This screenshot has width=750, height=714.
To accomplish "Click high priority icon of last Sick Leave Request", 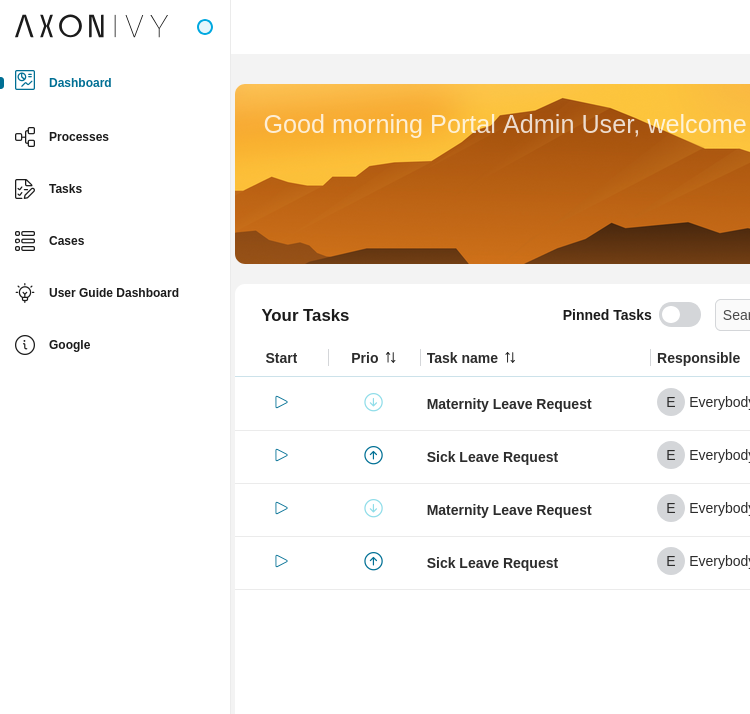I will pos(373,561).
